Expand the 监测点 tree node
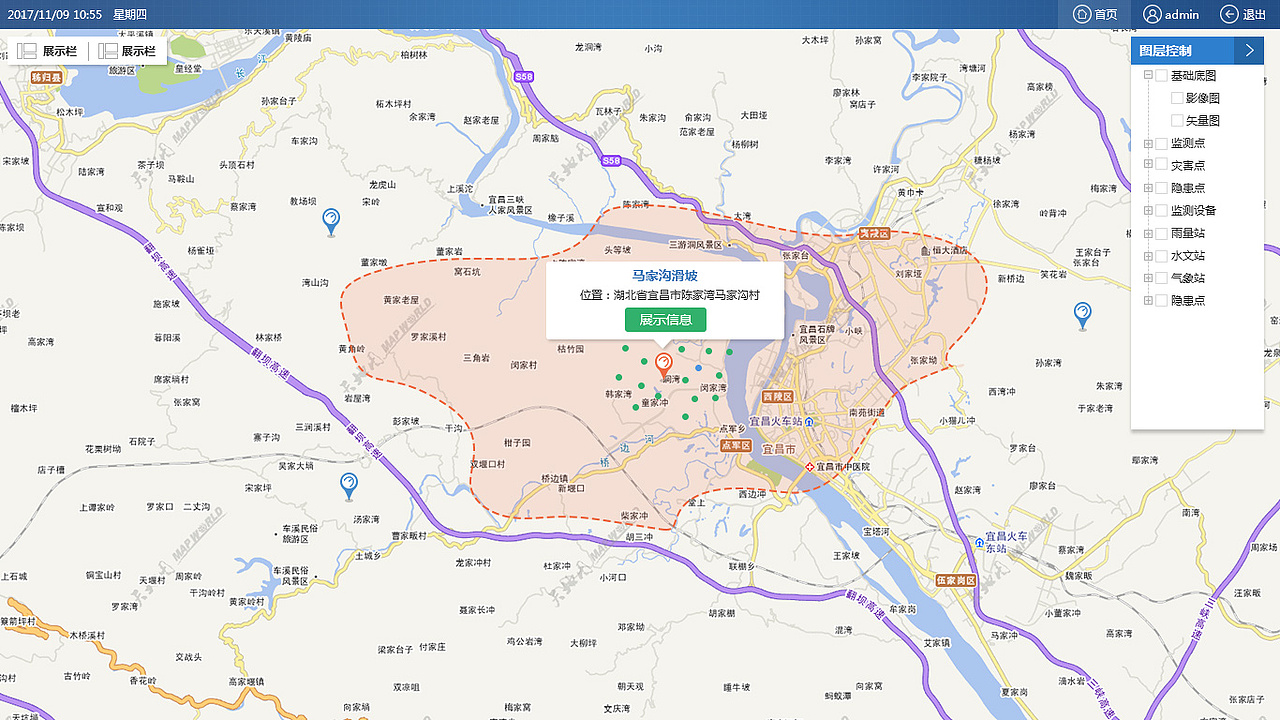This screenshot has height=720, width=1280. click(1148, 143)
